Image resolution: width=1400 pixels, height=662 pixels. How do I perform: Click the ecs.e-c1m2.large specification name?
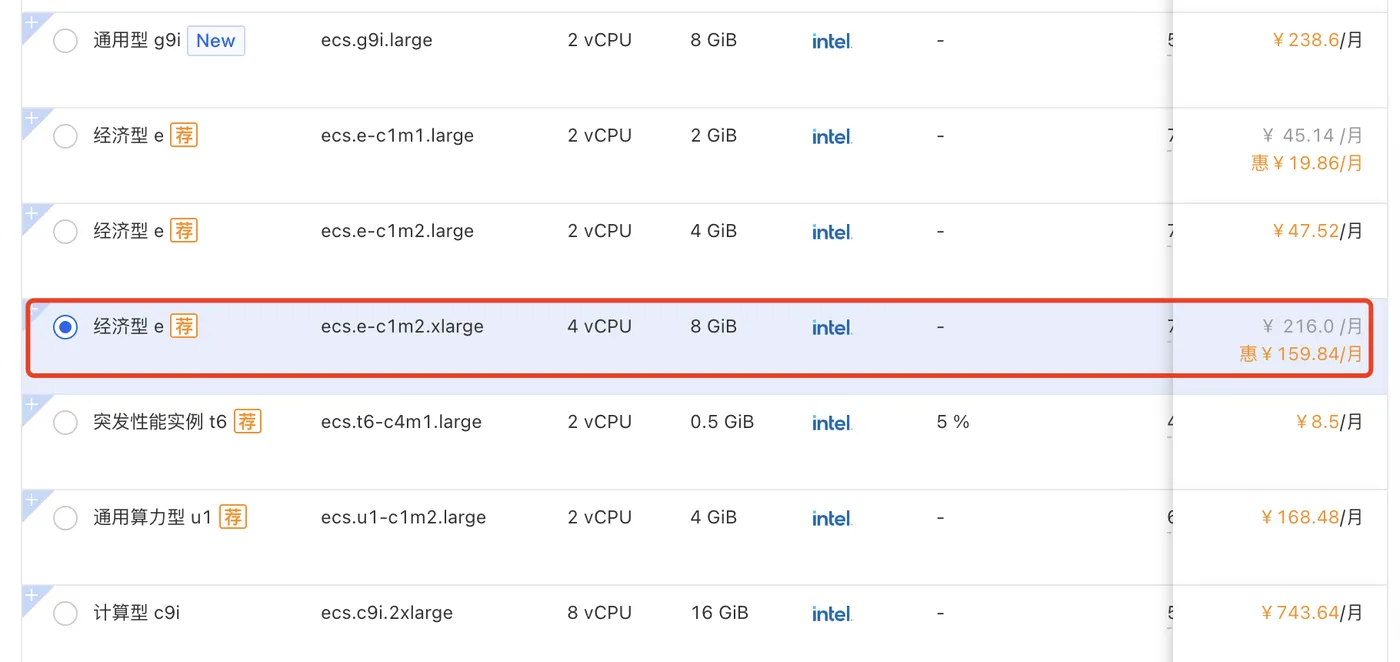[x=397, y=231]
